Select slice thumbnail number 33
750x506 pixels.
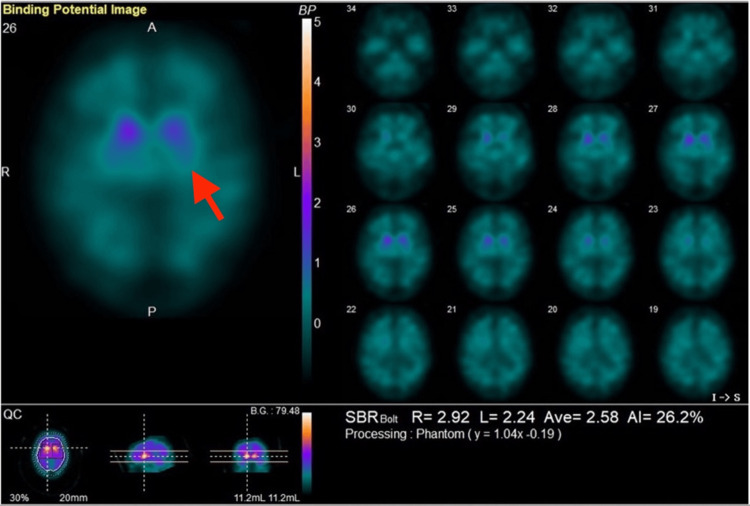[x=495, y=51]
